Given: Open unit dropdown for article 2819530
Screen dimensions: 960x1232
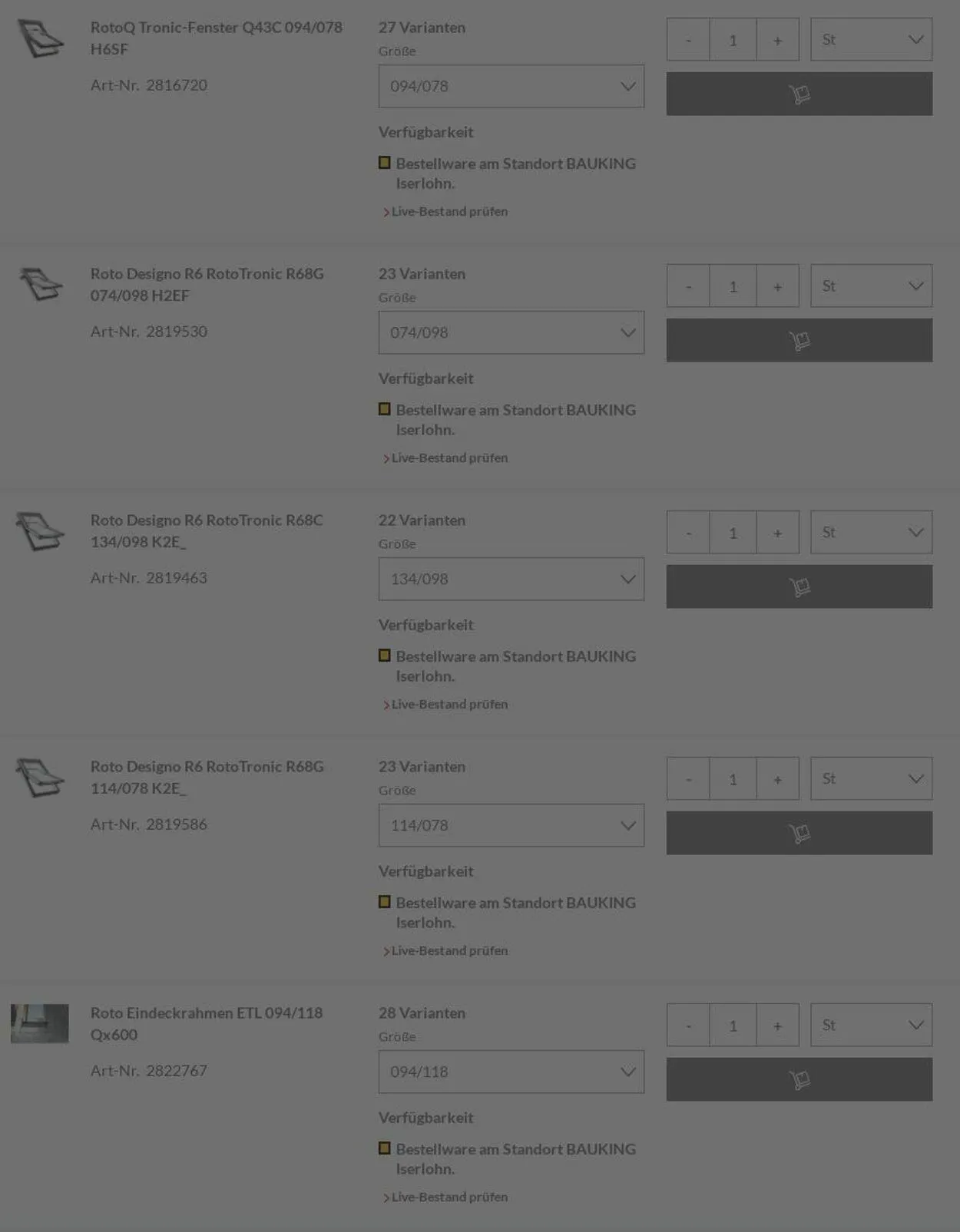Looking at the screenshot, I should point(871,286).
